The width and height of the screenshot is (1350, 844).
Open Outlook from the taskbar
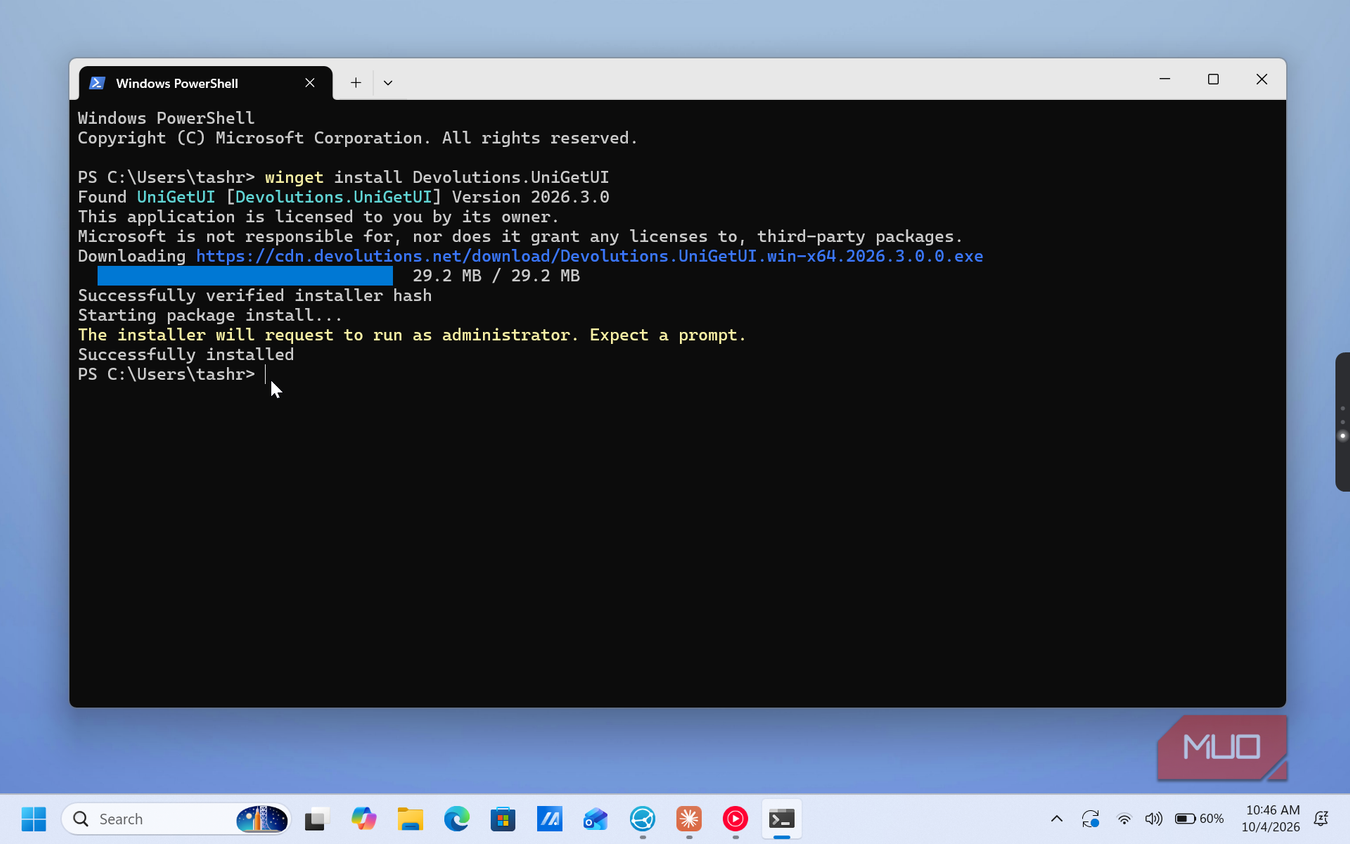point(596,819)
